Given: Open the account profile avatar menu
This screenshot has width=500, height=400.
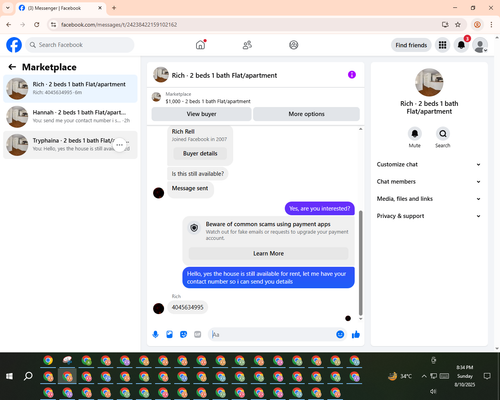Looking at the screenshot, I should point(480,45).
